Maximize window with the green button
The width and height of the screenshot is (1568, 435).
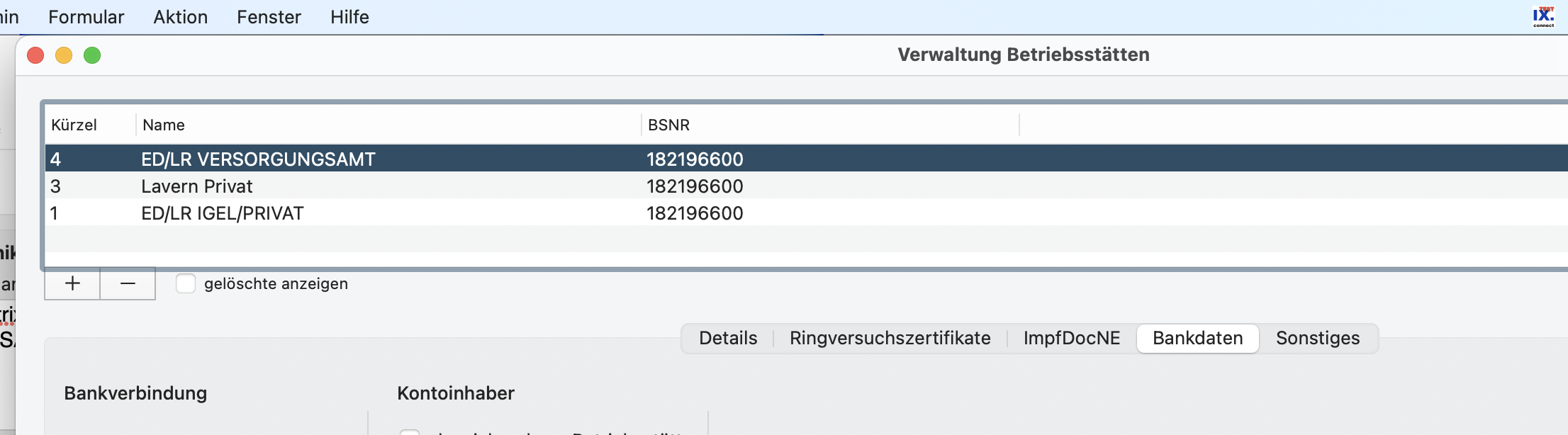point(92,55)
